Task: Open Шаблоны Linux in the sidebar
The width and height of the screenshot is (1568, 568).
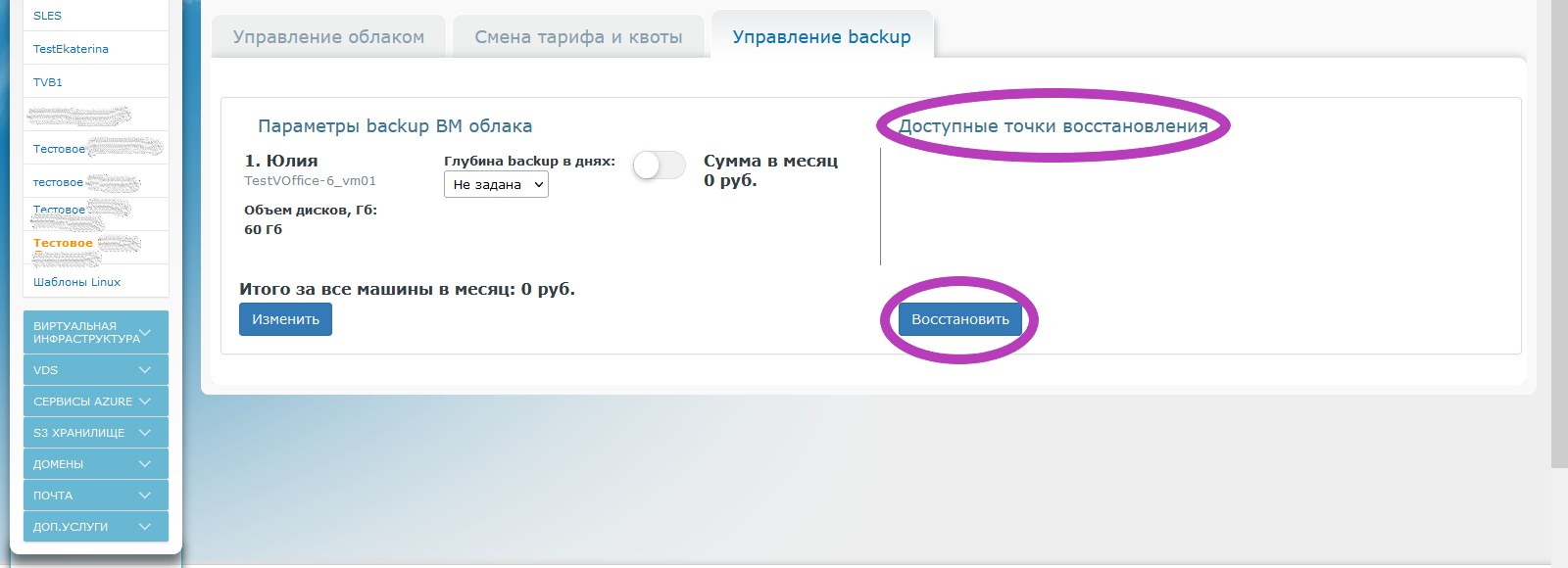Action: pyautogui.click(x=76, y=282)
